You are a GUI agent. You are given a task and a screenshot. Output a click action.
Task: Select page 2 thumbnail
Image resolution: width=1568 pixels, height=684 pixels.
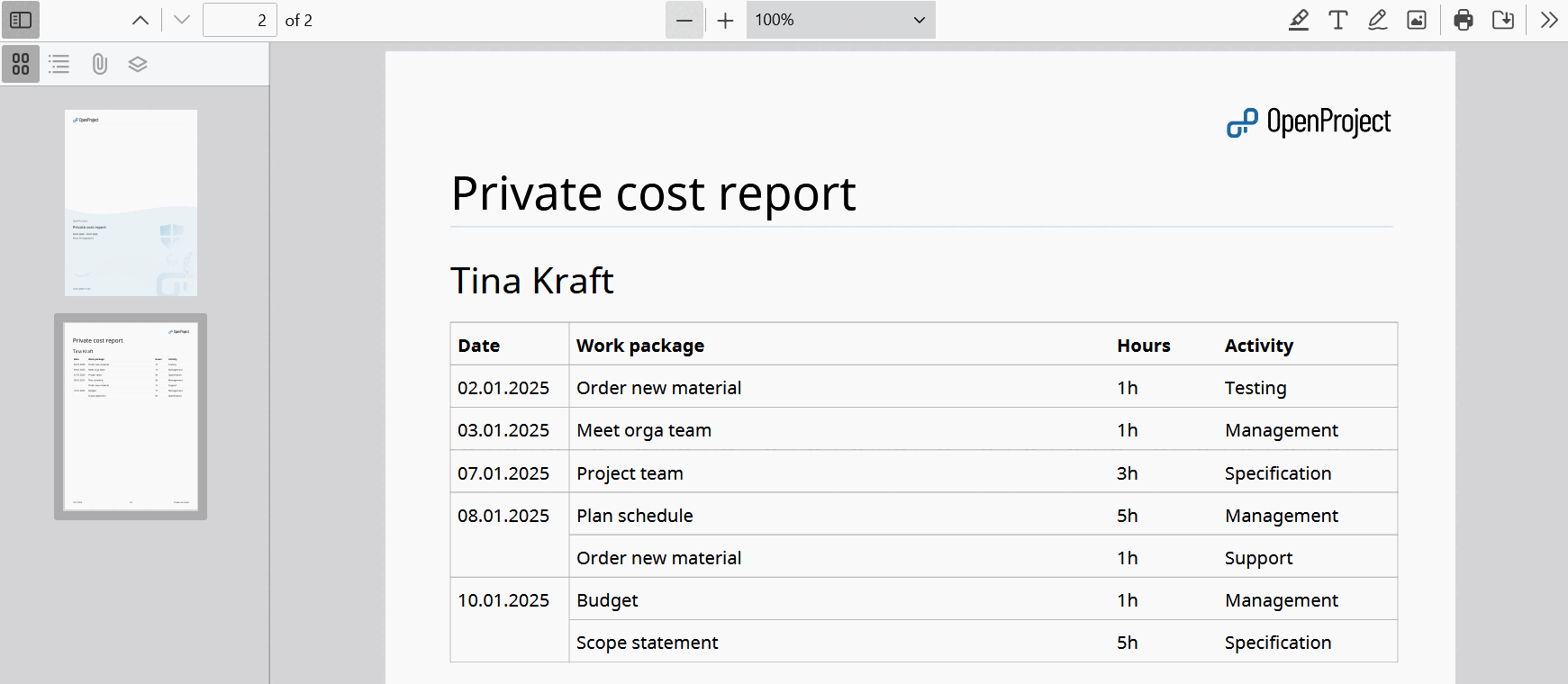click(x=131, y=416)
